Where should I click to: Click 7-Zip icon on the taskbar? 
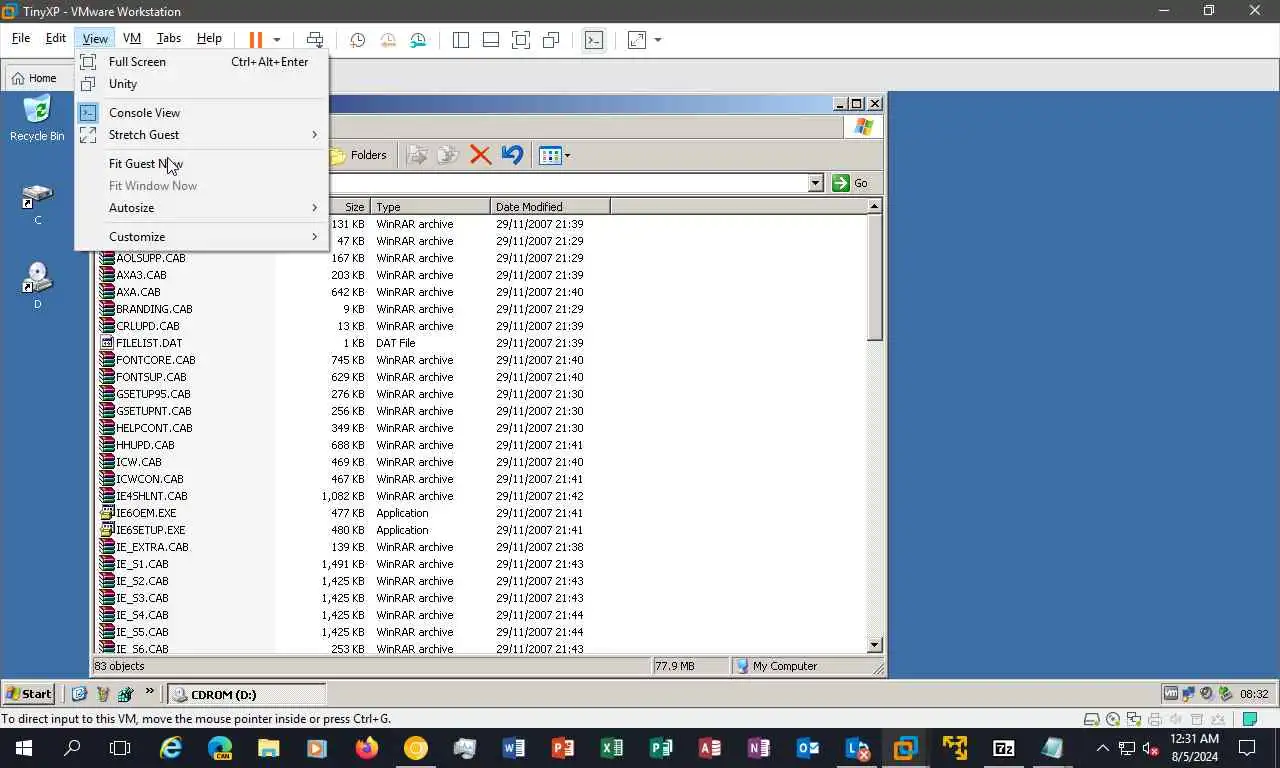coord(1004,747)
